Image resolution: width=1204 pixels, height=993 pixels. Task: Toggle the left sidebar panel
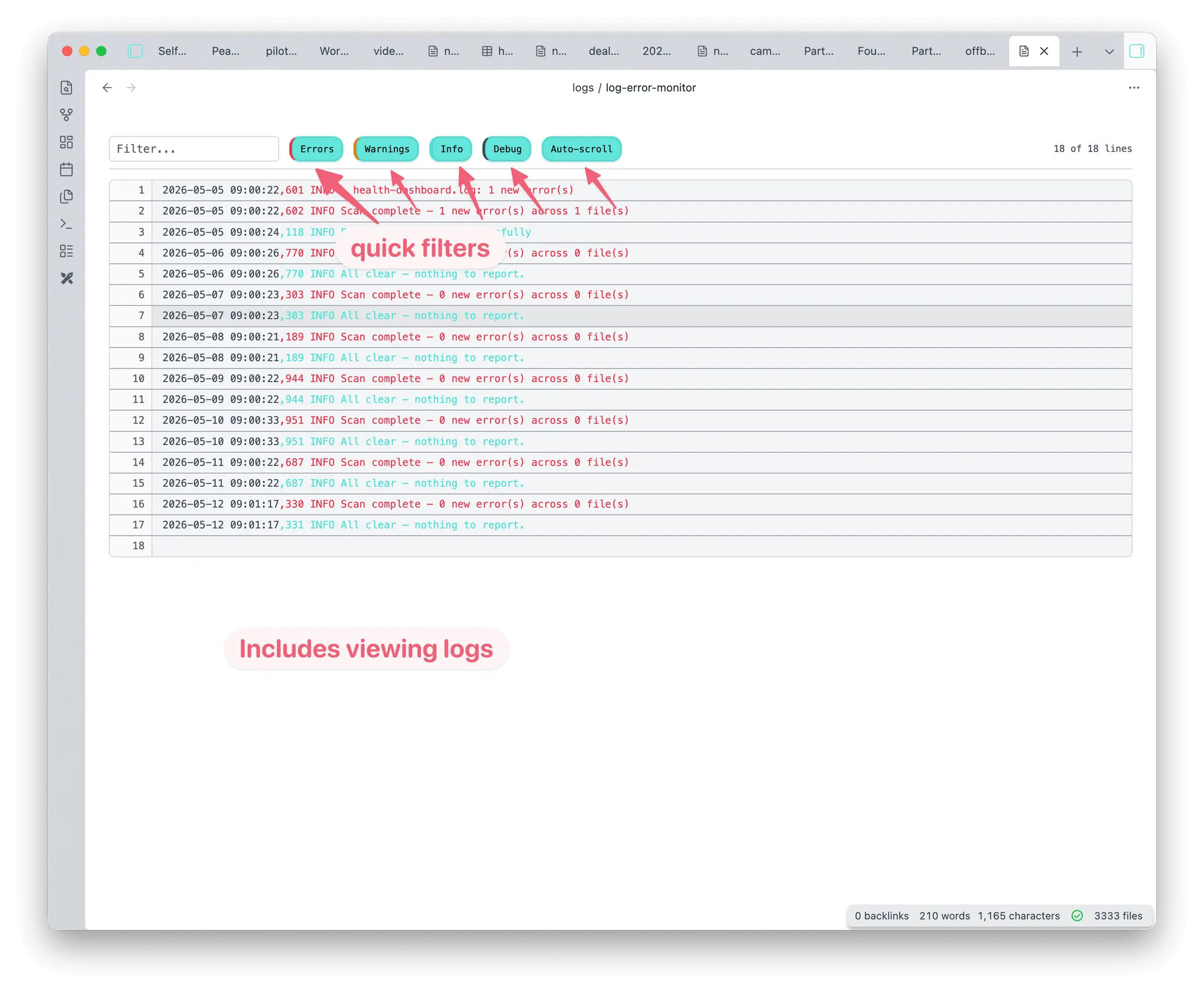pyautogui.click(x=135, y=51)
